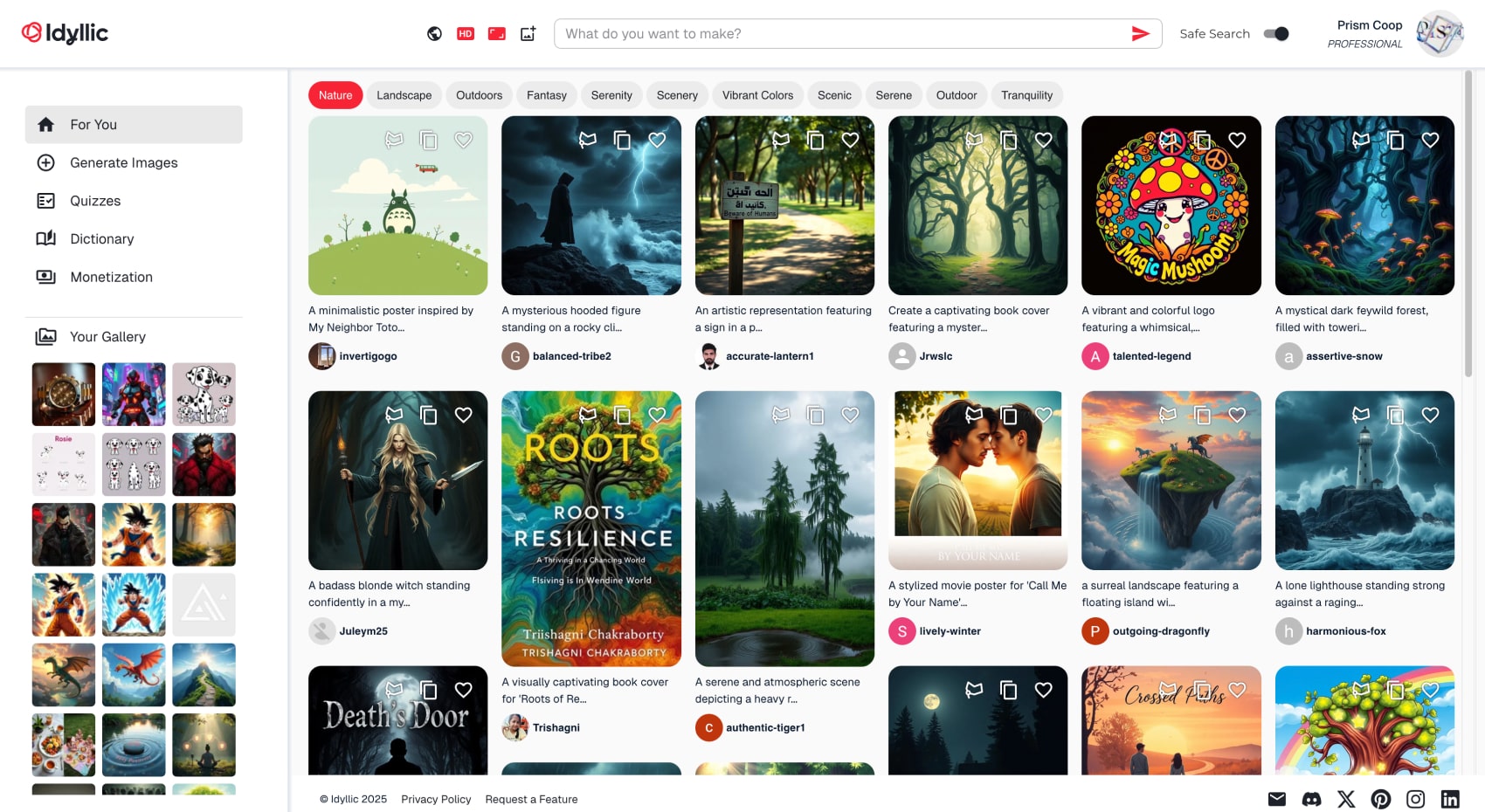
Task: Open the Quizzes section
Action: tap(94, 201)
